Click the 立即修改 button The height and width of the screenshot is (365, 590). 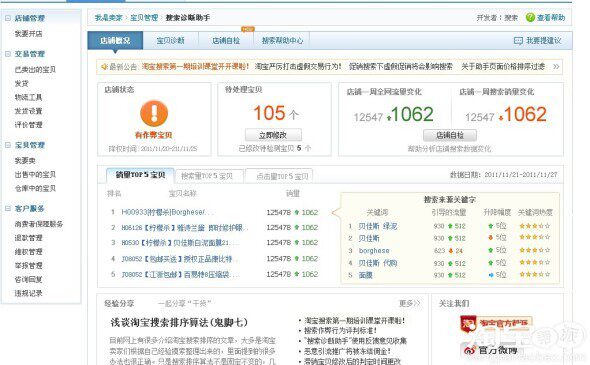pyautogui.click(x=273, y=135)
